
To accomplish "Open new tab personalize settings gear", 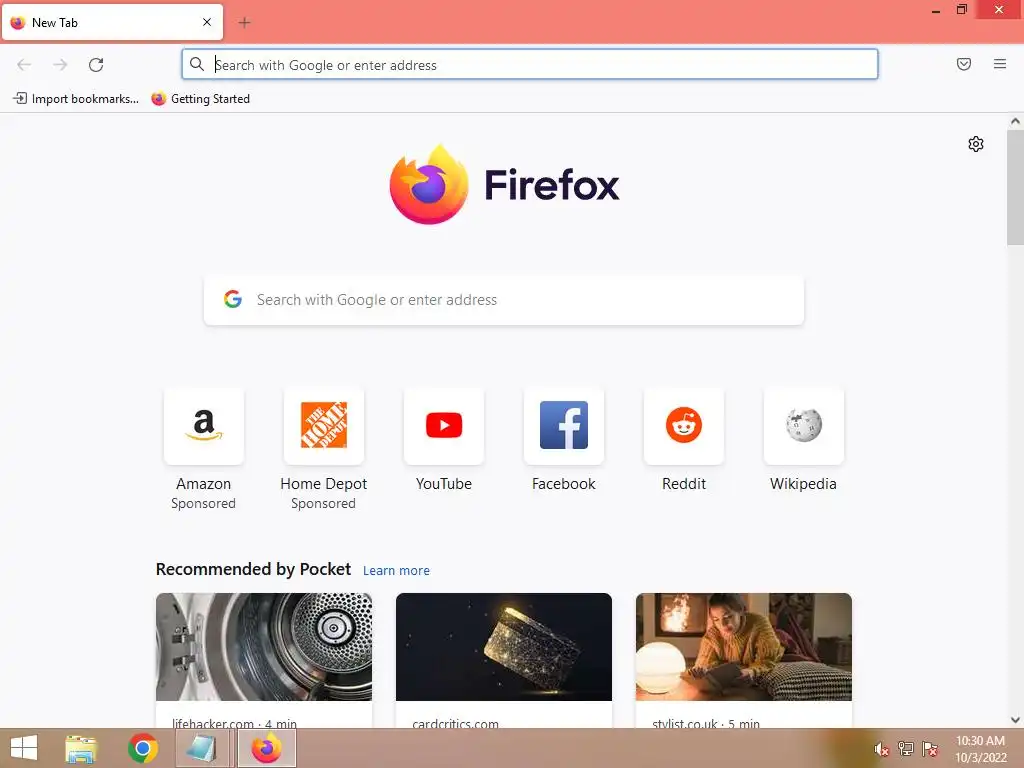I will click(976, 144).
